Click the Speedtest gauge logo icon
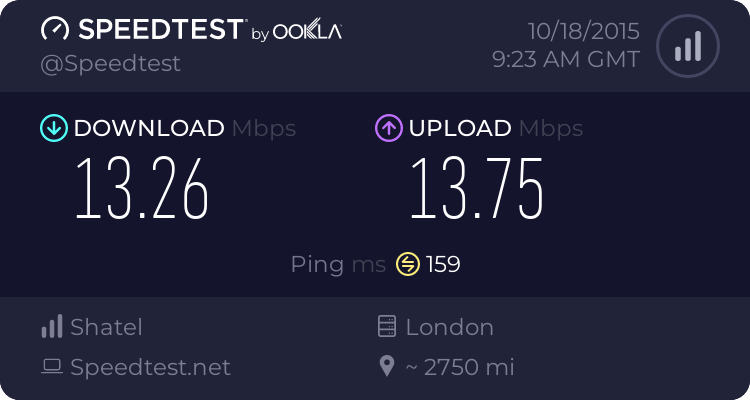 pos(56,30)
